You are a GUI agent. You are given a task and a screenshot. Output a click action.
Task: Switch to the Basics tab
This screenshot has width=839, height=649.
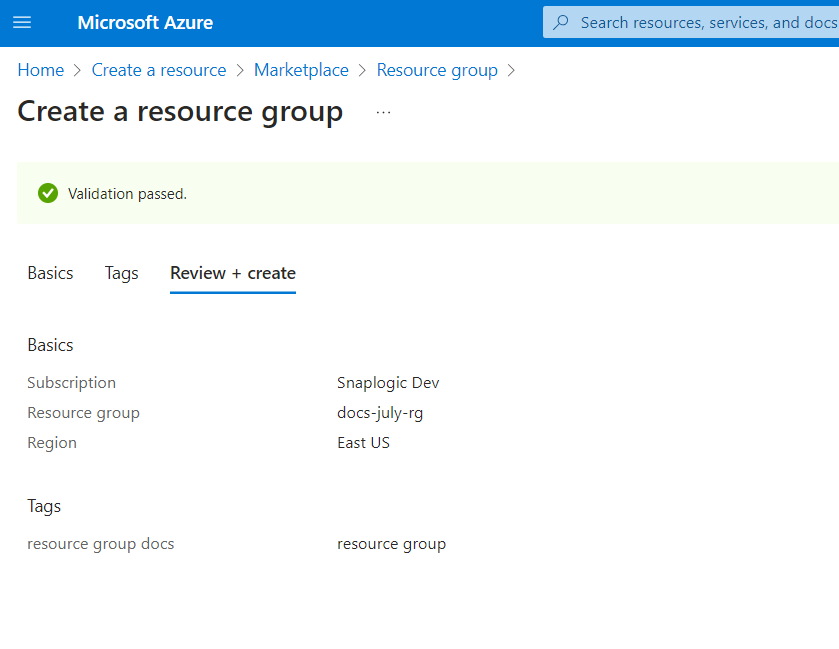[x=50, y=273]
